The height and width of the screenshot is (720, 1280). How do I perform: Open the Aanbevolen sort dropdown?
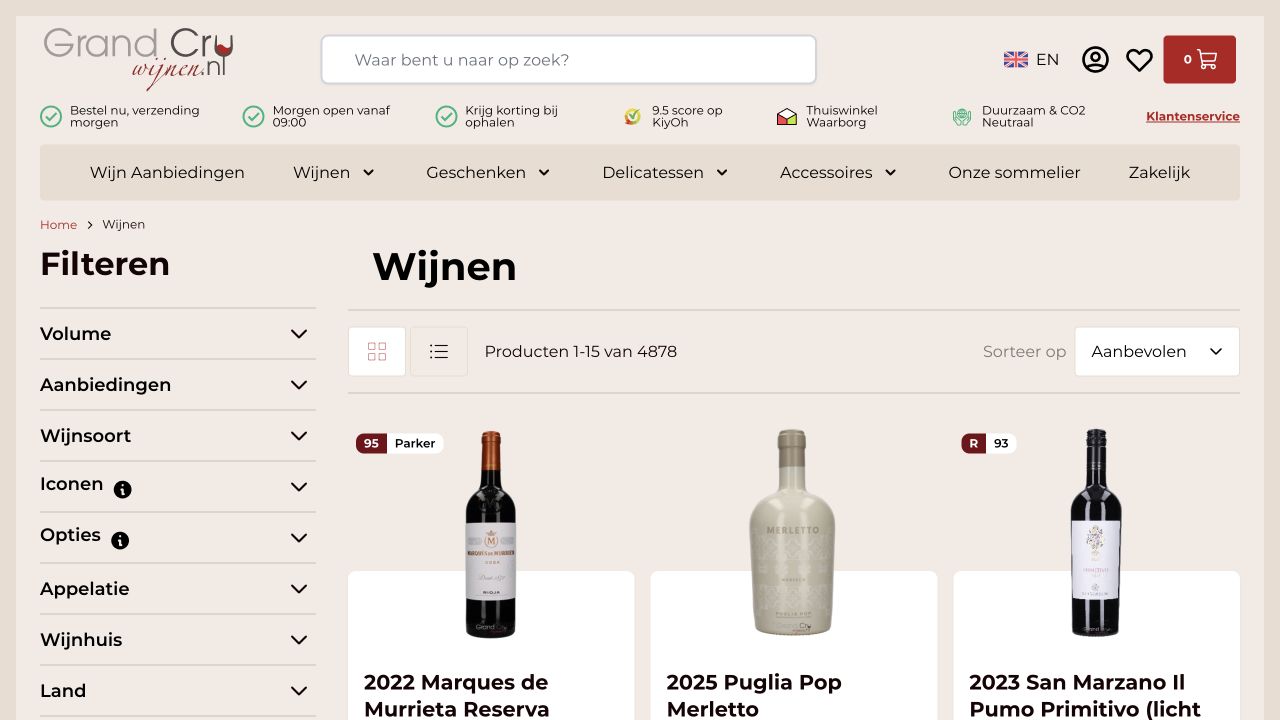coord(1157,352)
